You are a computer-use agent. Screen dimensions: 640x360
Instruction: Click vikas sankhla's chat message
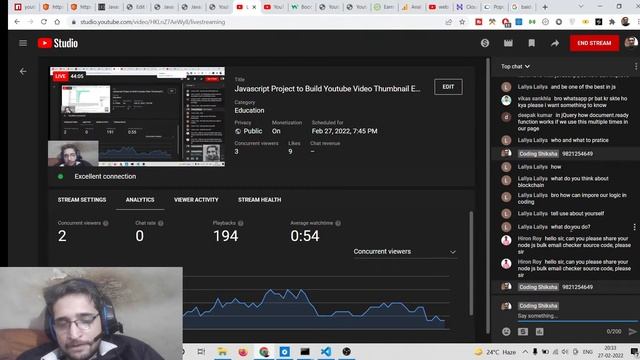572,102
